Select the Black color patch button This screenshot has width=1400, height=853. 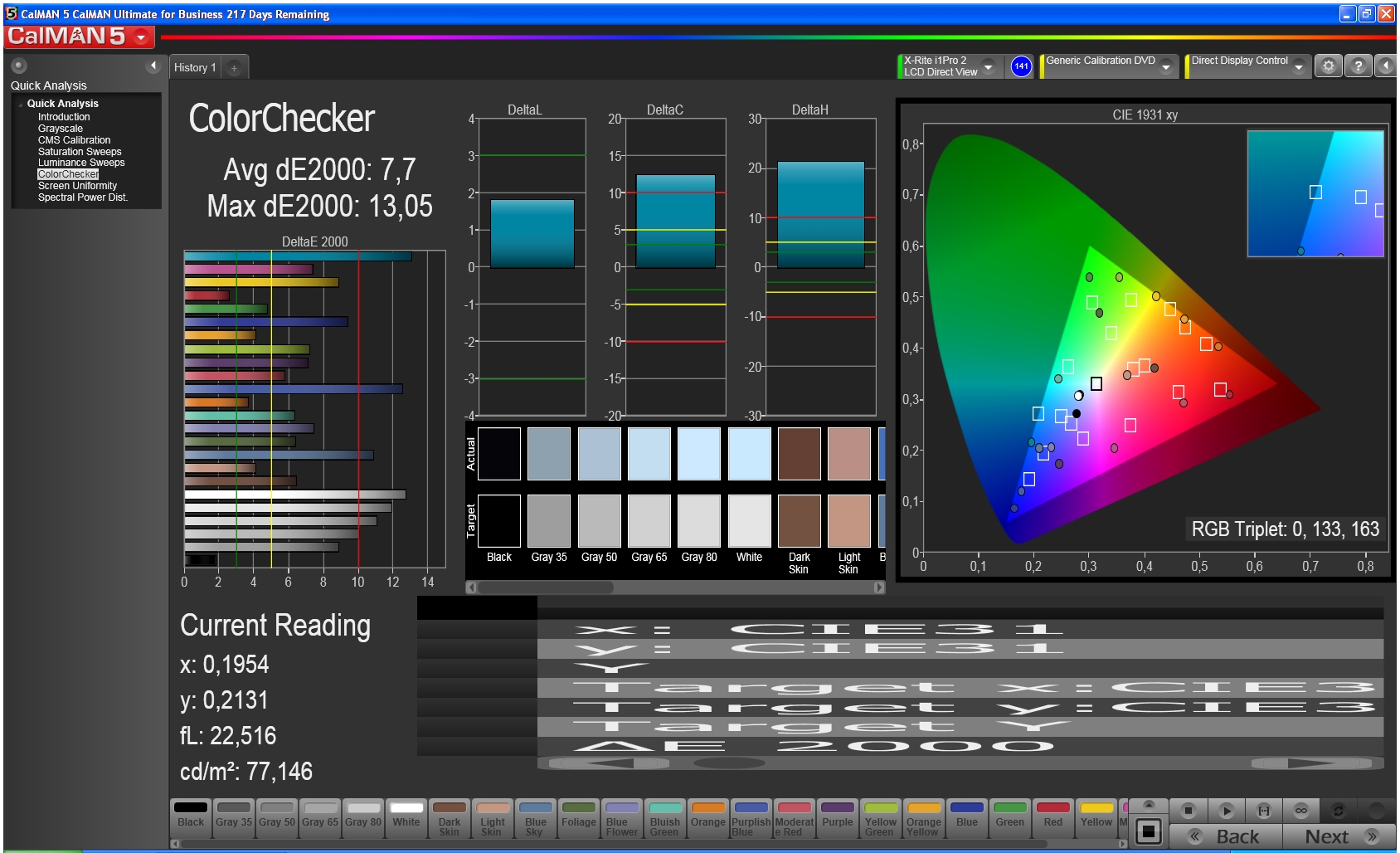pyautogui.click(x=191, y=818)
